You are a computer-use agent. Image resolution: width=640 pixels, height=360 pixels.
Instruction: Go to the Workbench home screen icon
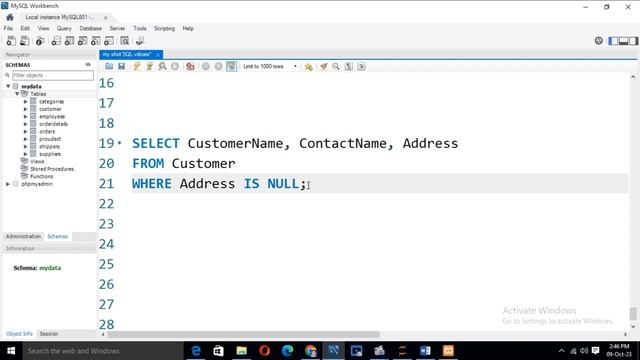[10, 17]
